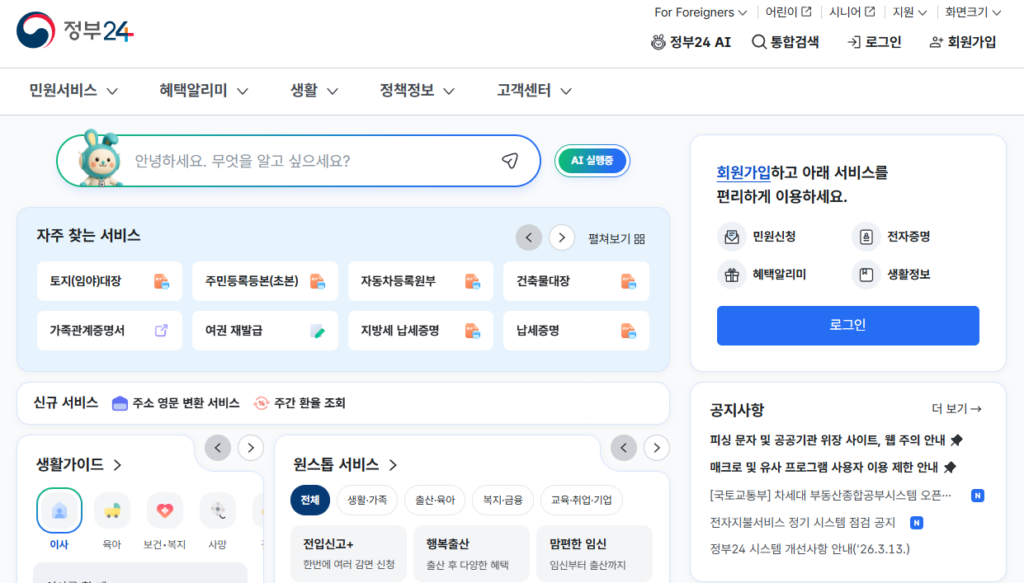1024x583 pixels.
Task: Toggle the AI 실행중 switch
Action: pyautogui.click(x=592, y=160)
